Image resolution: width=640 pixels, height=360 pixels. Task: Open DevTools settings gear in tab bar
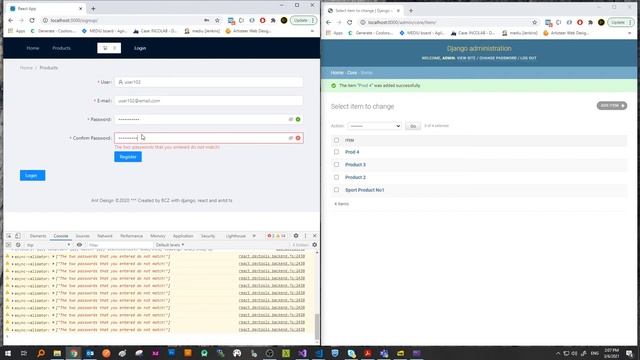296,236
